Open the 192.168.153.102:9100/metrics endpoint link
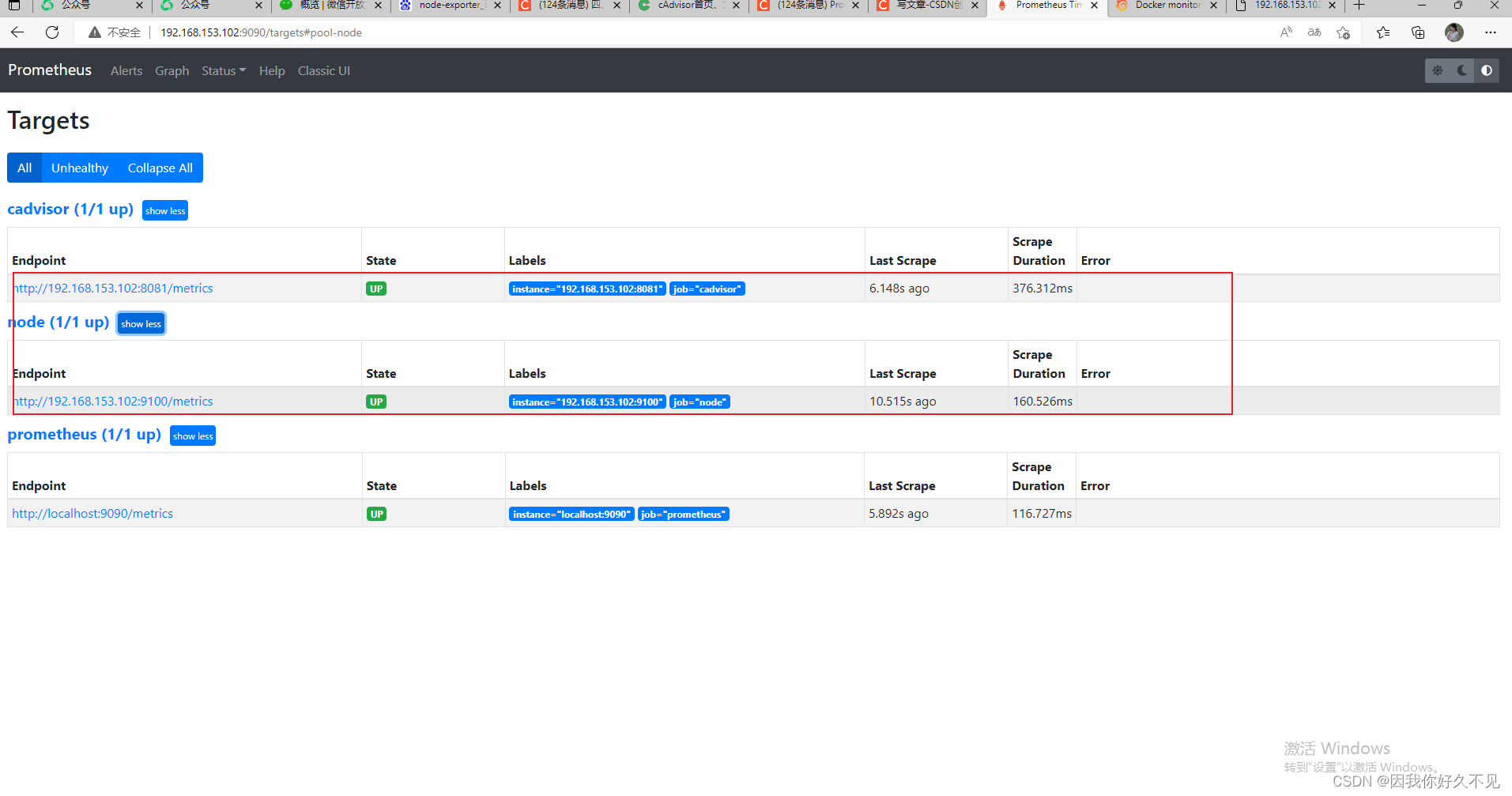1512x796 pixels. [x=113, y=401]
